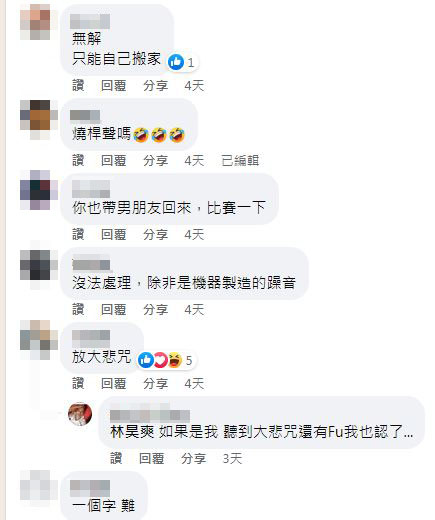Screen dimensions: 435x520
Task: Click the thumbs-up reaction icon on 只能自己搬家 comment
Action: click(176, 62)
